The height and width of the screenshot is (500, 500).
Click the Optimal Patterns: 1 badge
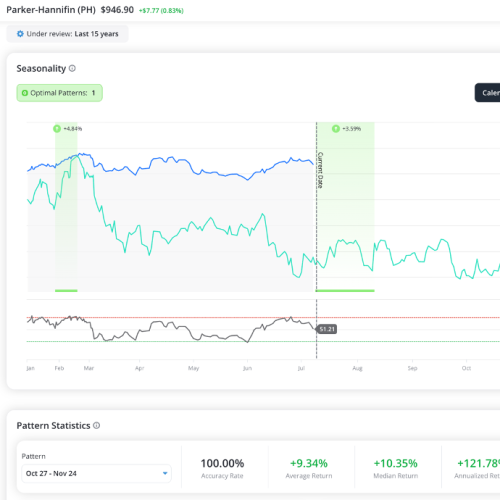pos(60,93)
